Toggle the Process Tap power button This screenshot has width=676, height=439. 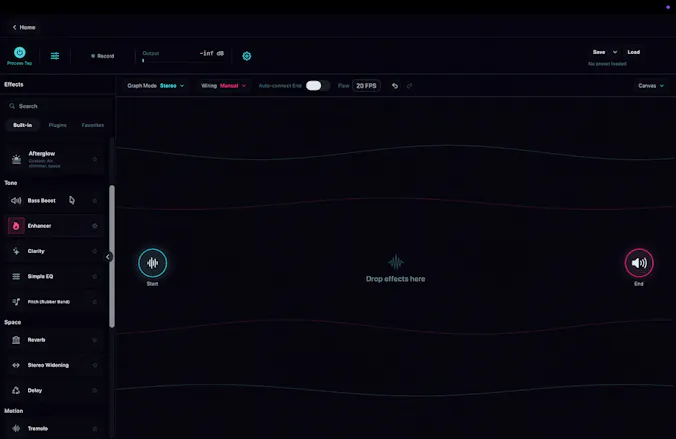pyautogui.click(x=19, y=53)
